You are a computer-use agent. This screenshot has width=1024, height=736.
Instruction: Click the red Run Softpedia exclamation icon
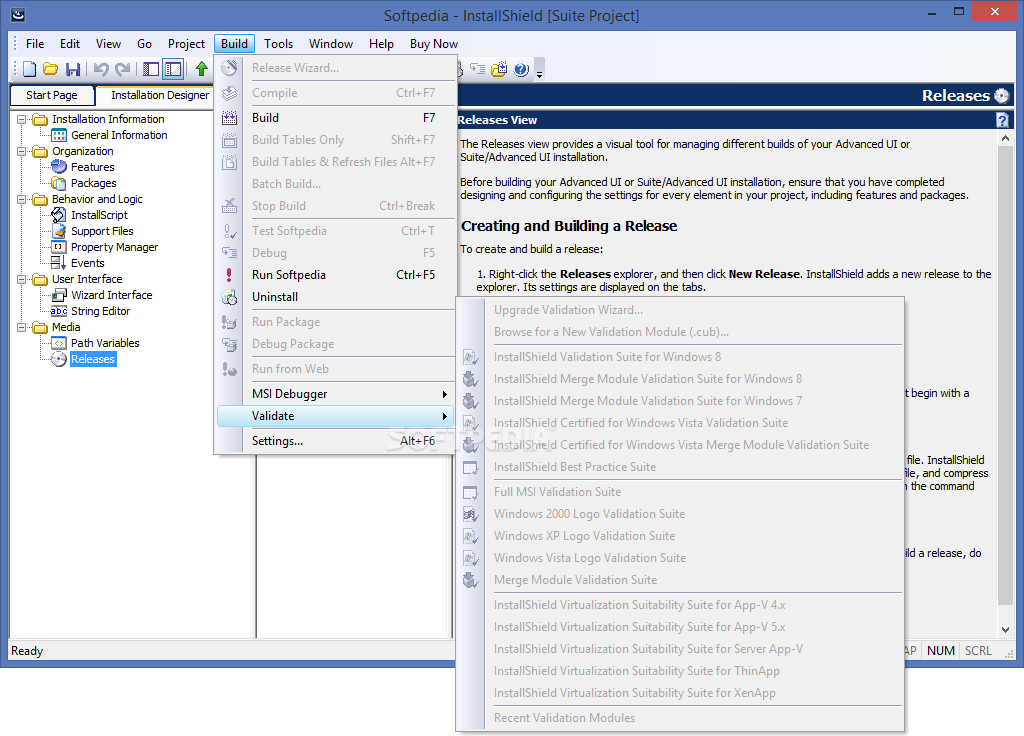click(x=229, y=275)
